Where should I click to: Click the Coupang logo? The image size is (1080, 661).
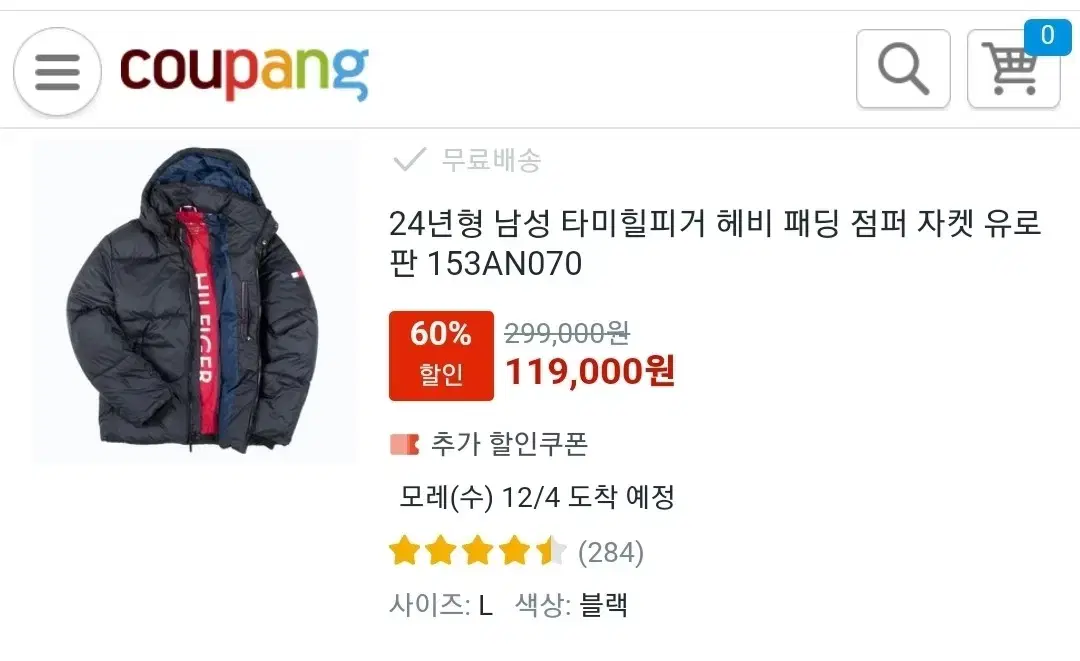(245, 71)
